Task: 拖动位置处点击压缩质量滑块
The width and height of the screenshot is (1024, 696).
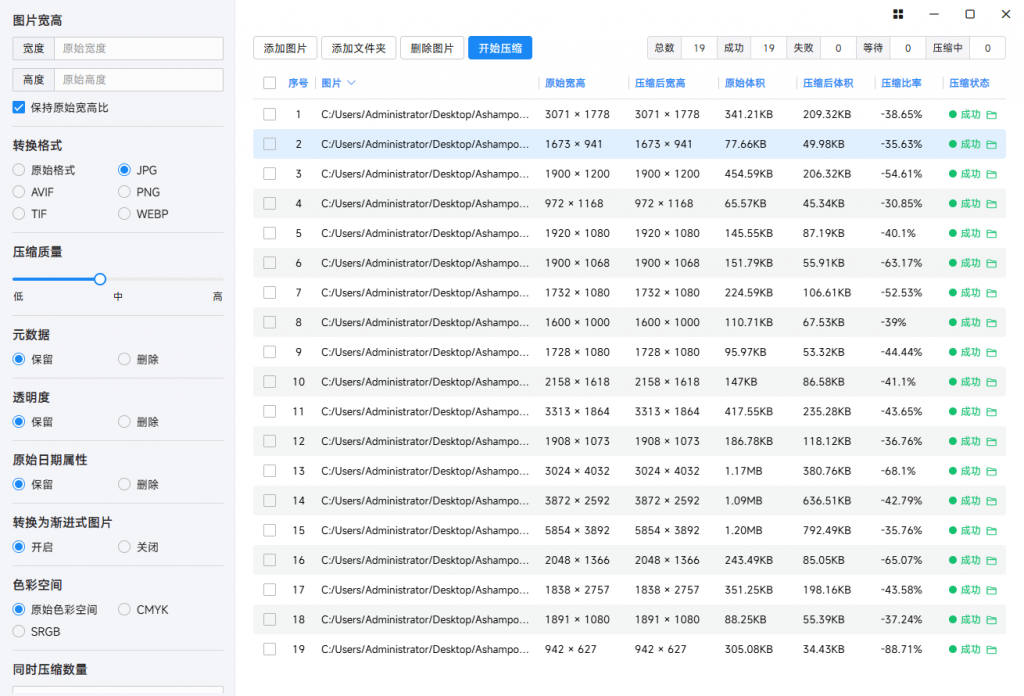Action: (x=99, y=280)
